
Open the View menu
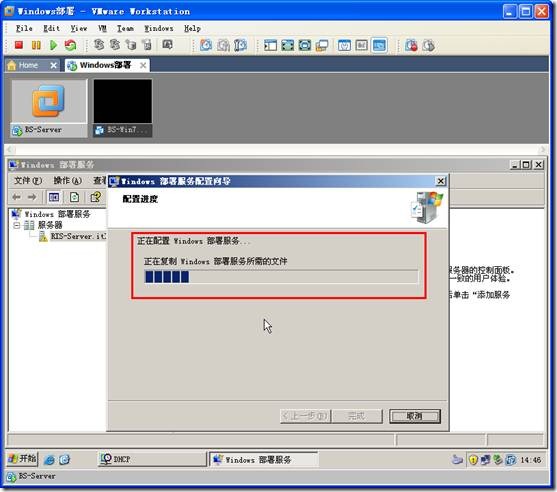click(79, 28)
